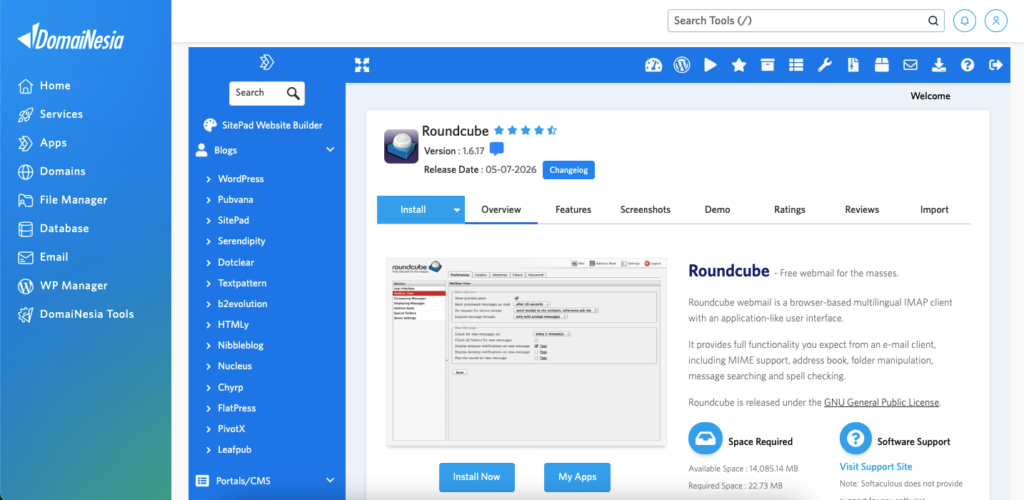The image size is (1024, 500).
Task: Open the help question mark icon
Action: [967, 65]
